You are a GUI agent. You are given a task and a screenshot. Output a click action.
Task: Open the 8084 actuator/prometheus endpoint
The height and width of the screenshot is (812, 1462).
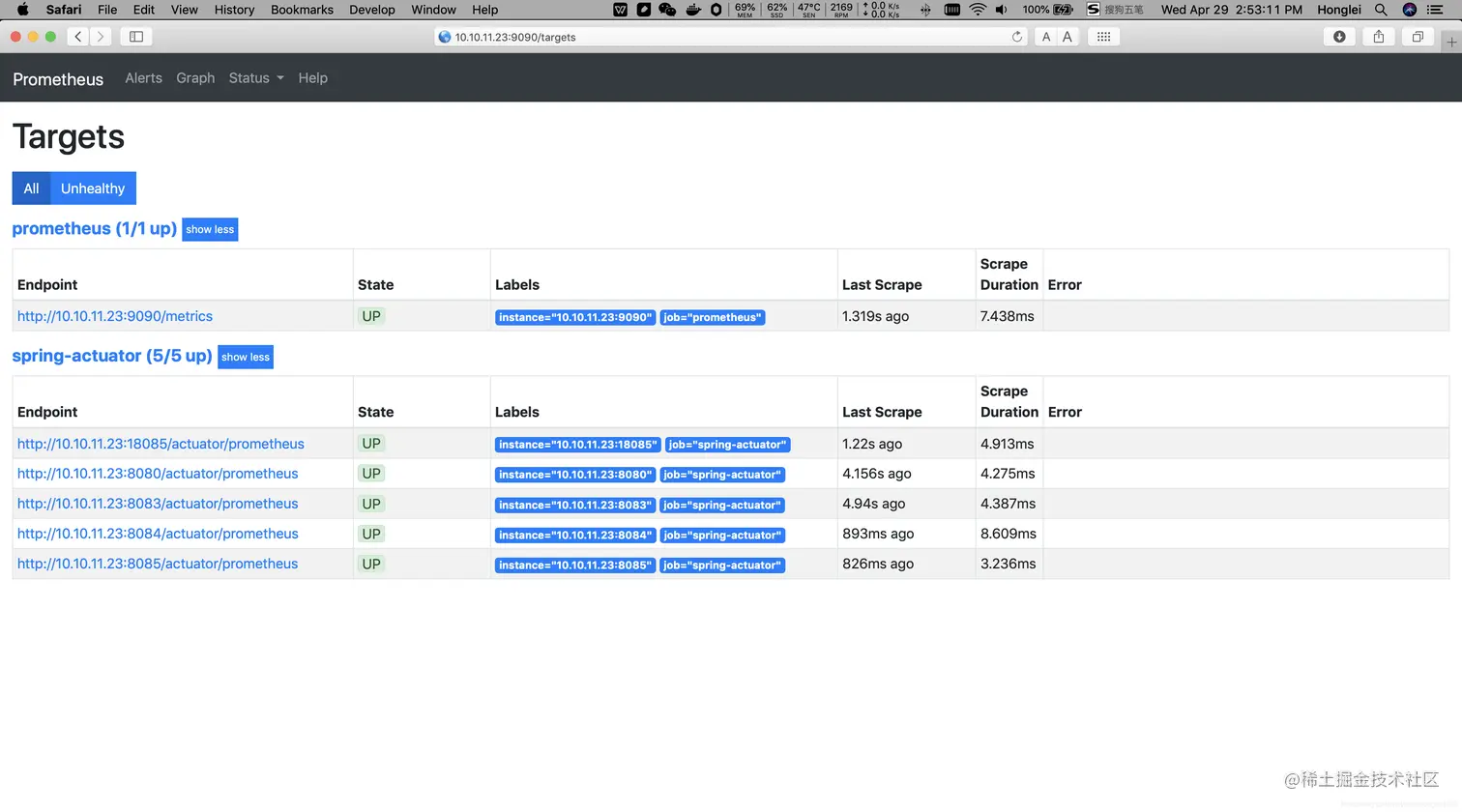pyautogui.click(x=158, y=534)
